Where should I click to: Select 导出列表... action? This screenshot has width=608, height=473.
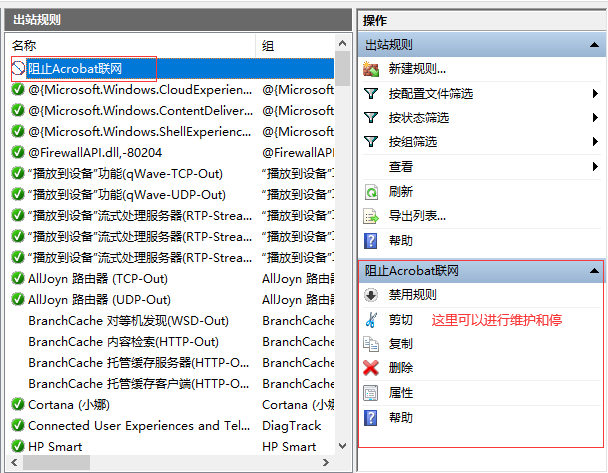pyautogui.click(x=417, y=216)
